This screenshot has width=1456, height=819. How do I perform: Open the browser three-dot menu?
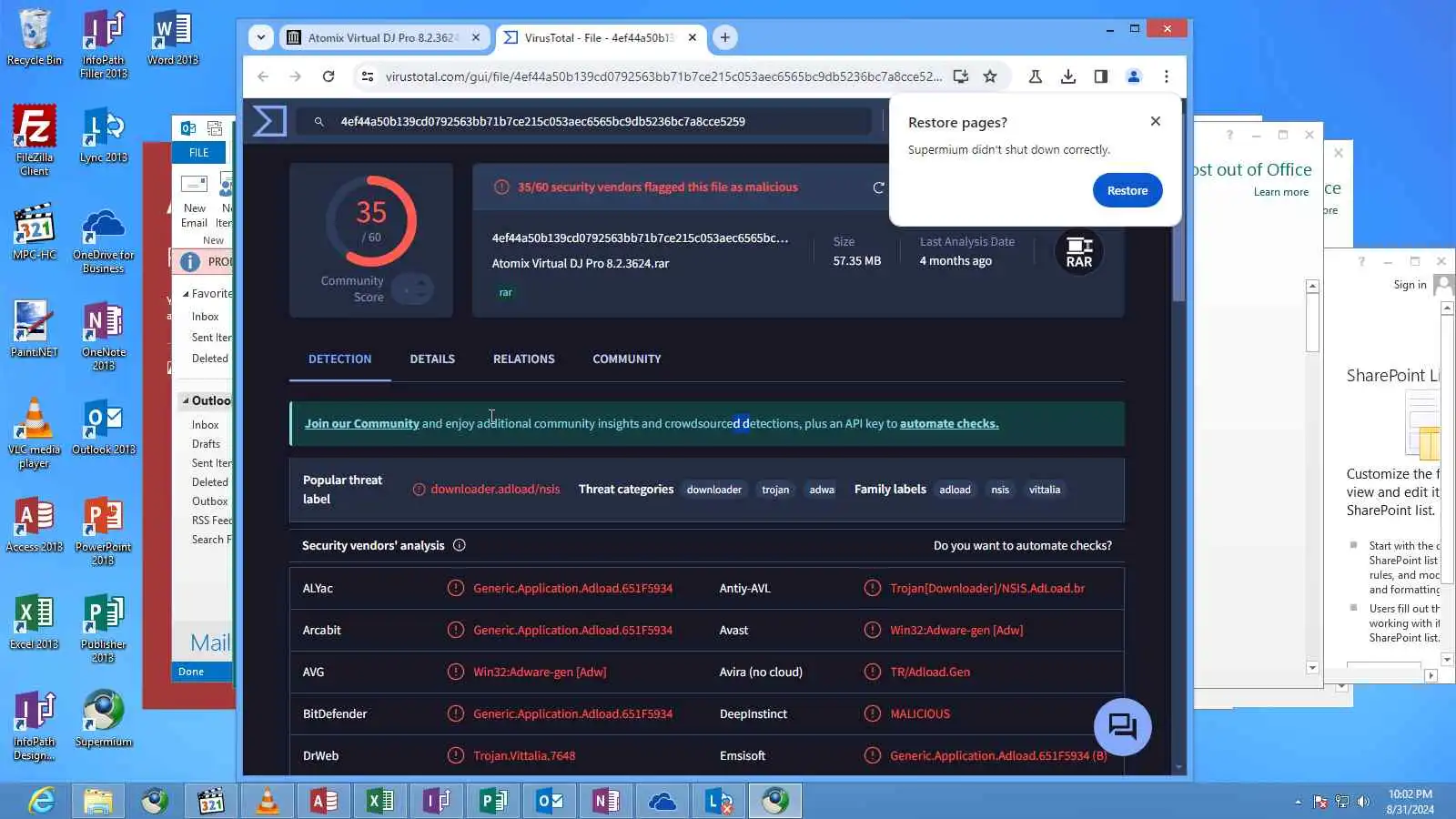(x=1167, y=76)
